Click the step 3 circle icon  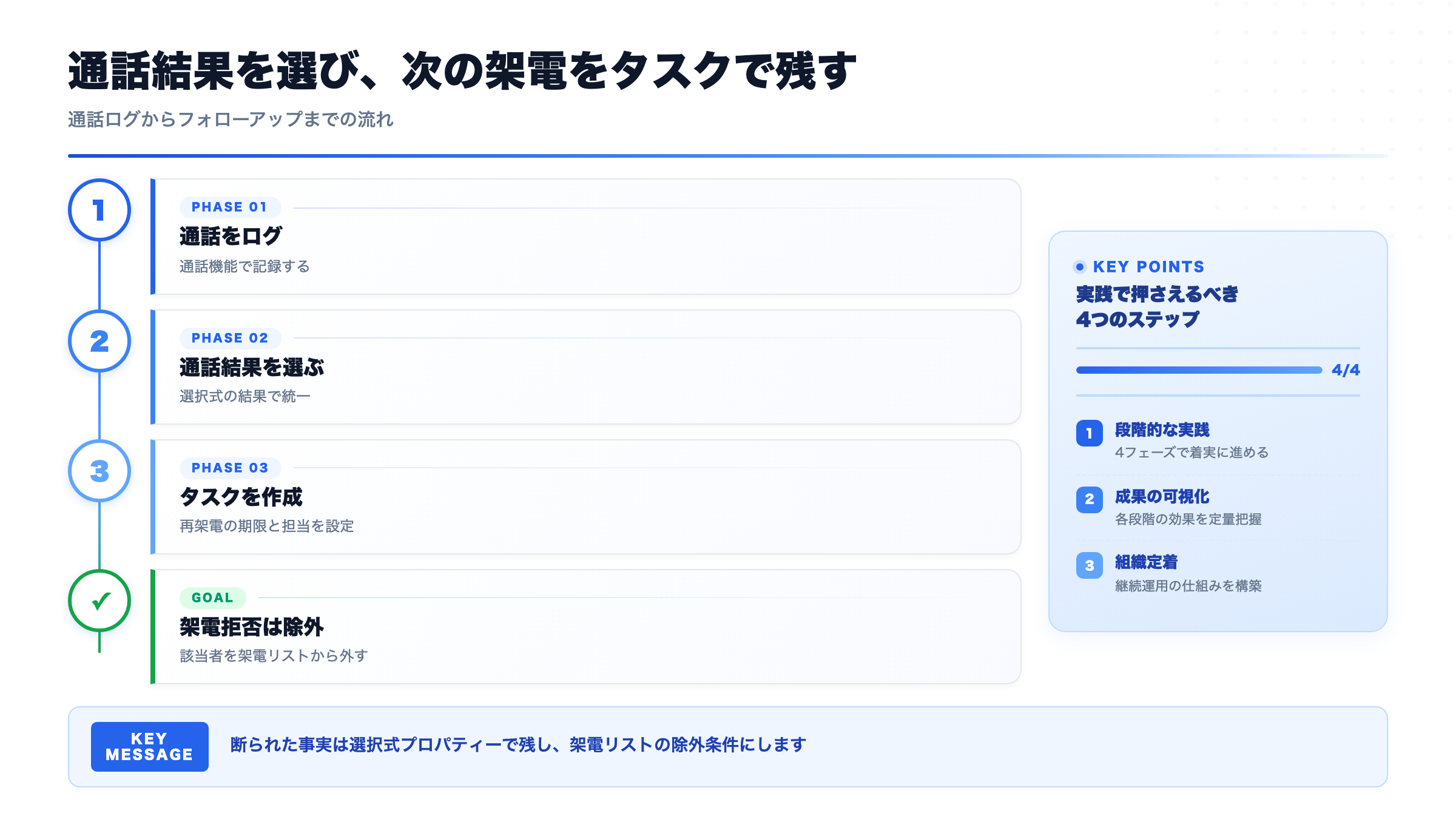[x=99, y=471]
